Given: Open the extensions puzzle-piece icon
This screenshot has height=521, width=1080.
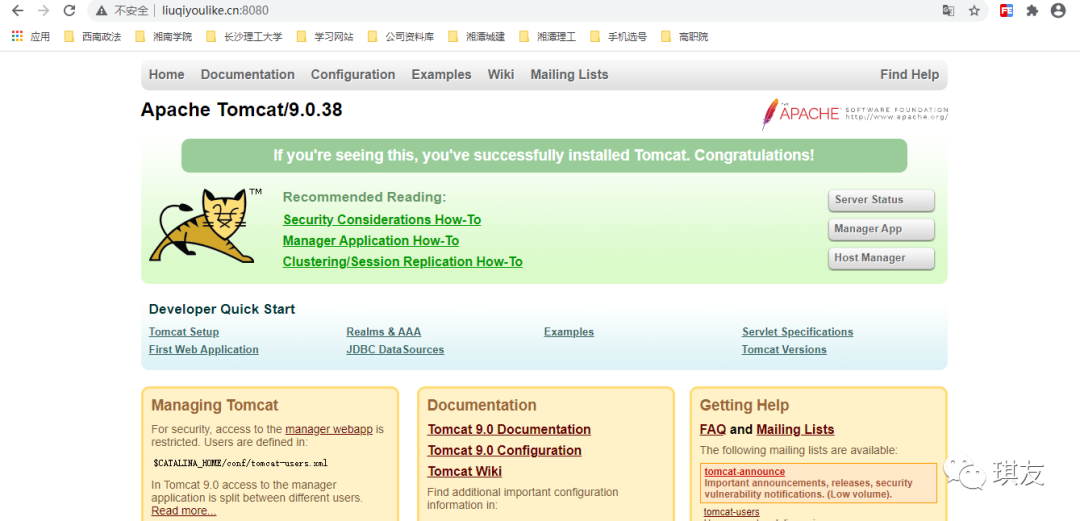Looking at the screenshot, I should coord(1032,10).
